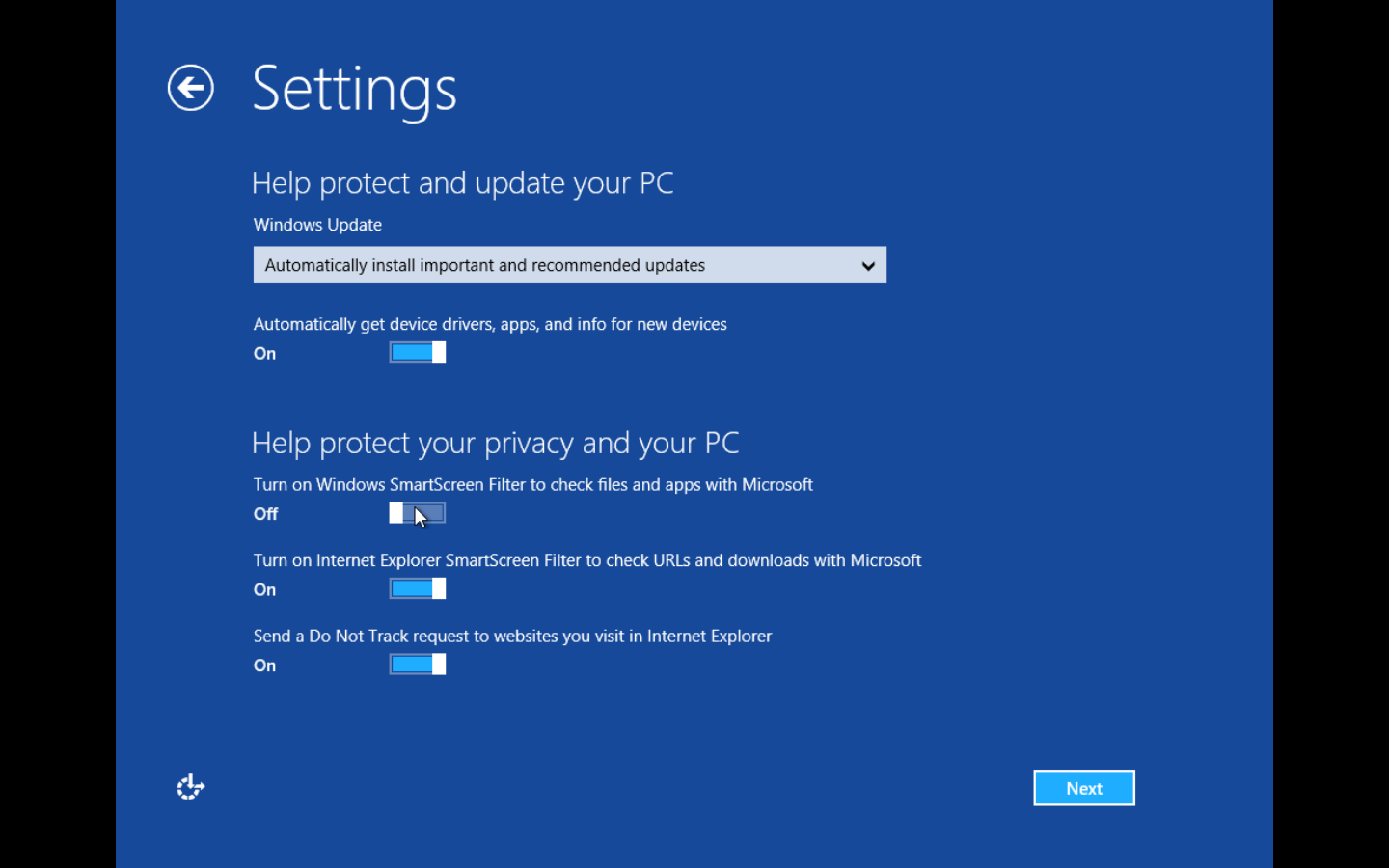
Task: Turn off automatic device drivers toggle
Action: (417, 352)
